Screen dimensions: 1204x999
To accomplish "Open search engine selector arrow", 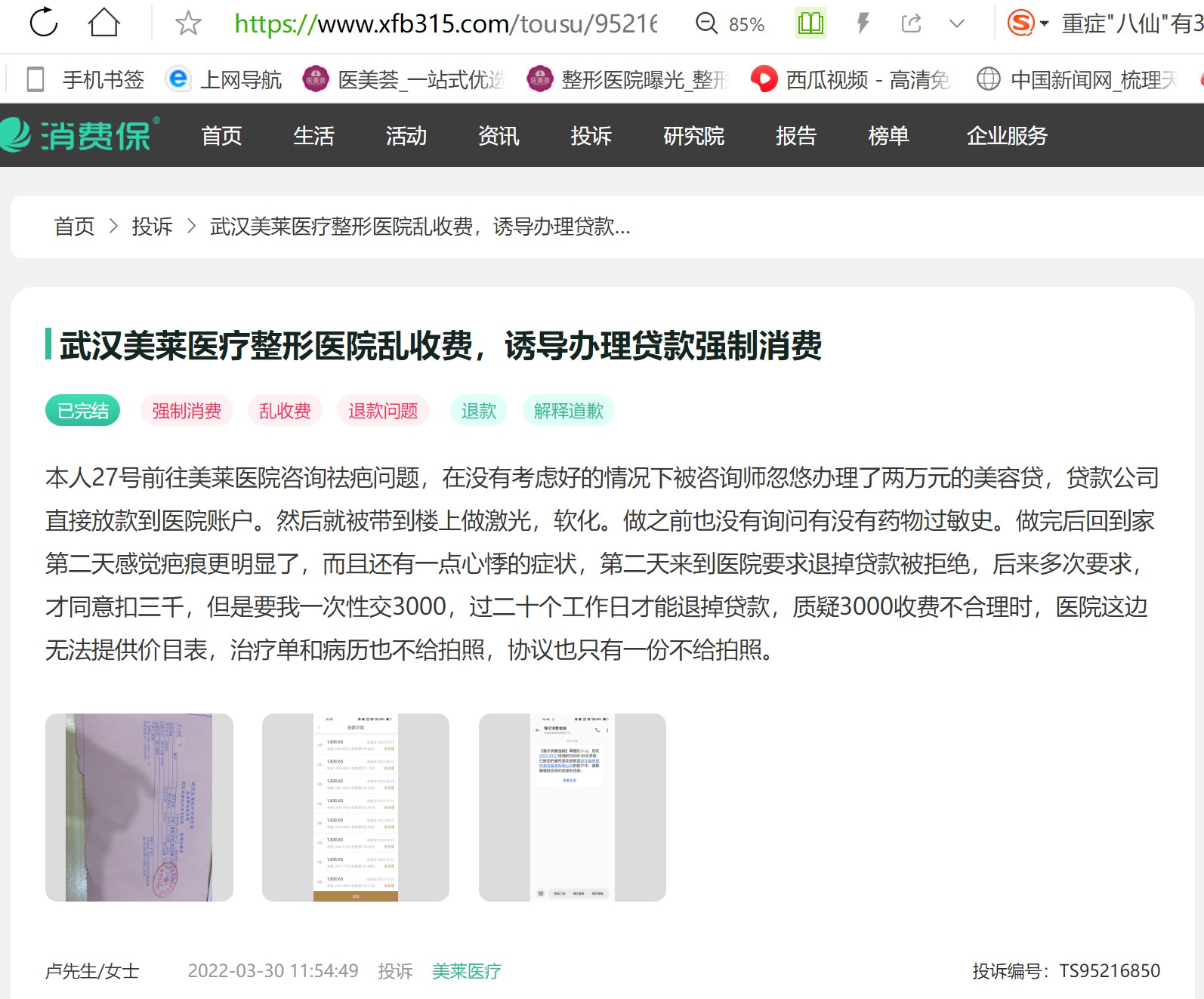I will pos(1045,24).
